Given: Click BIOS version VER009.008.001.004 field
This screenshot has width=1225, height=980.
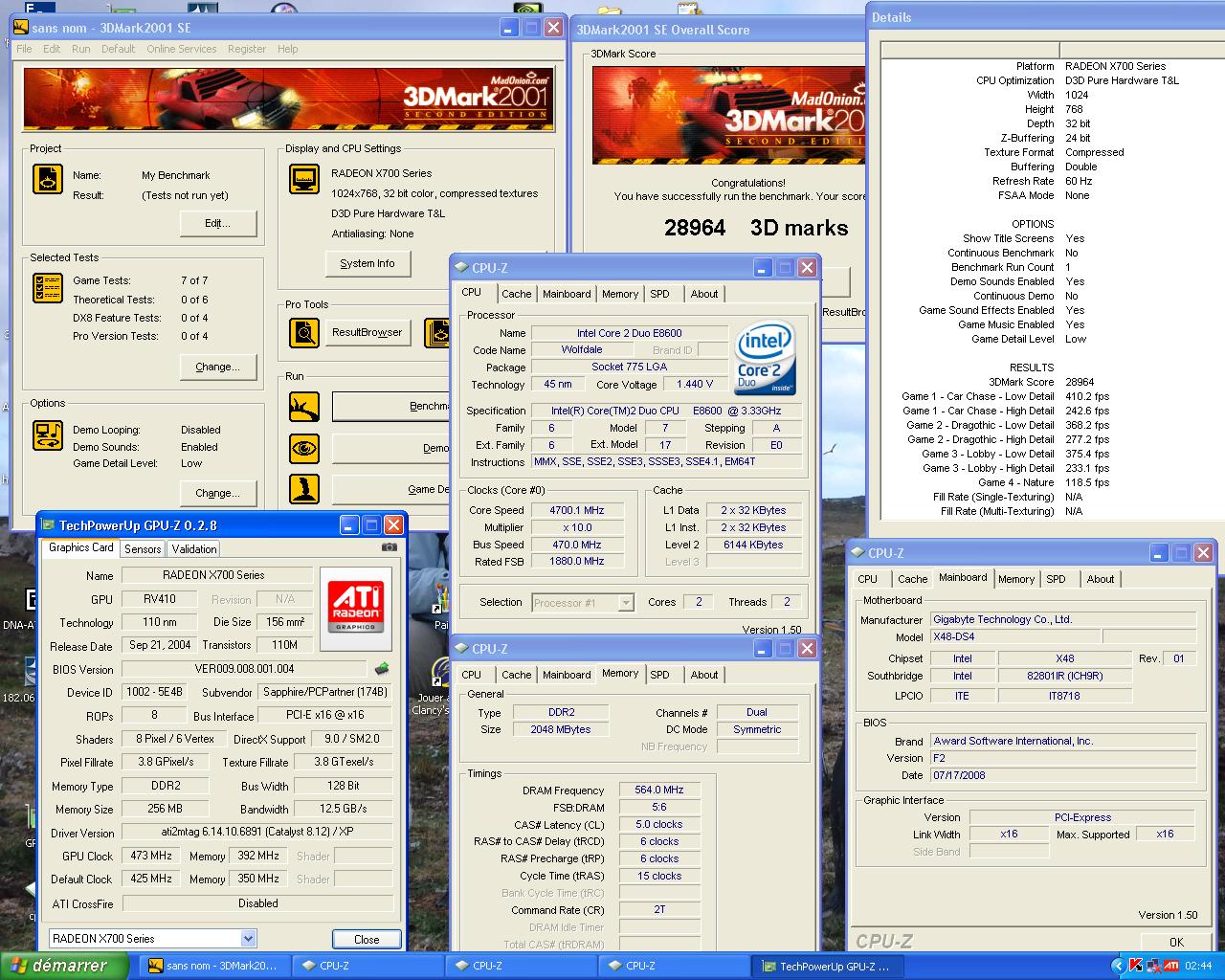Looking at the screenshot, I should (x=244, y=669).
